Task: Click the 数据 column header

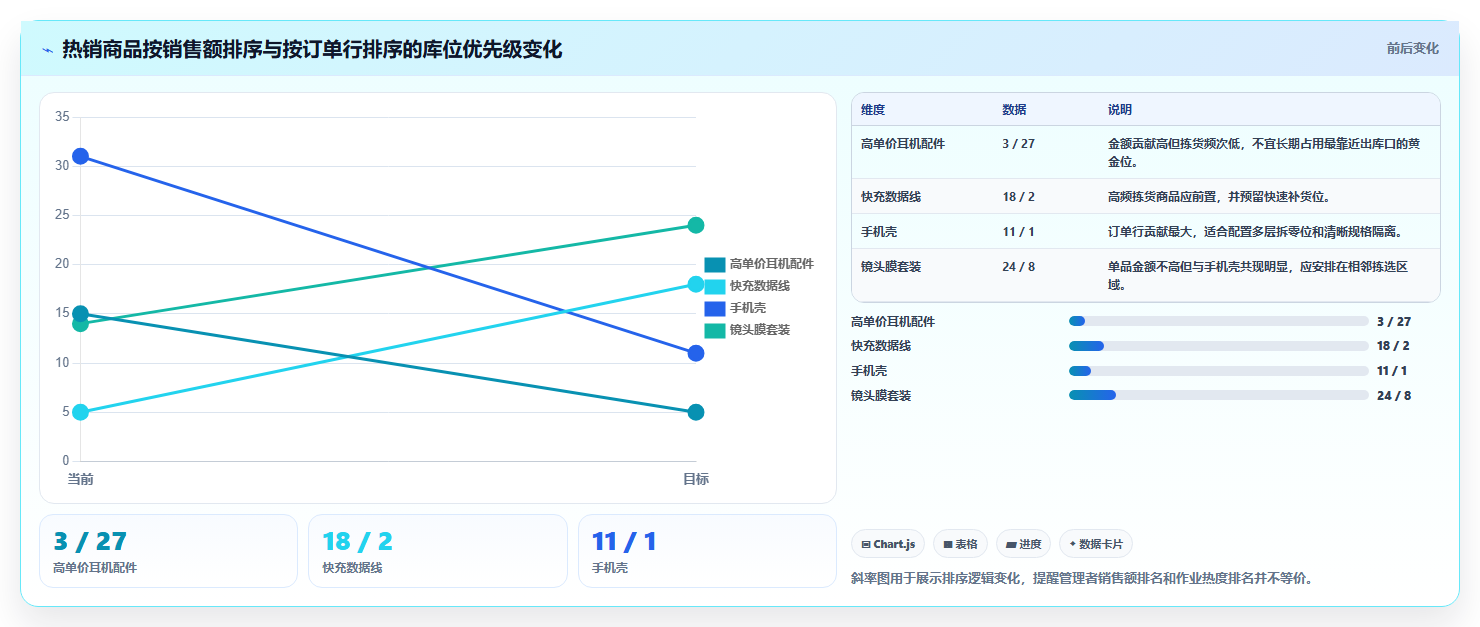Action: pos(1014,110)
